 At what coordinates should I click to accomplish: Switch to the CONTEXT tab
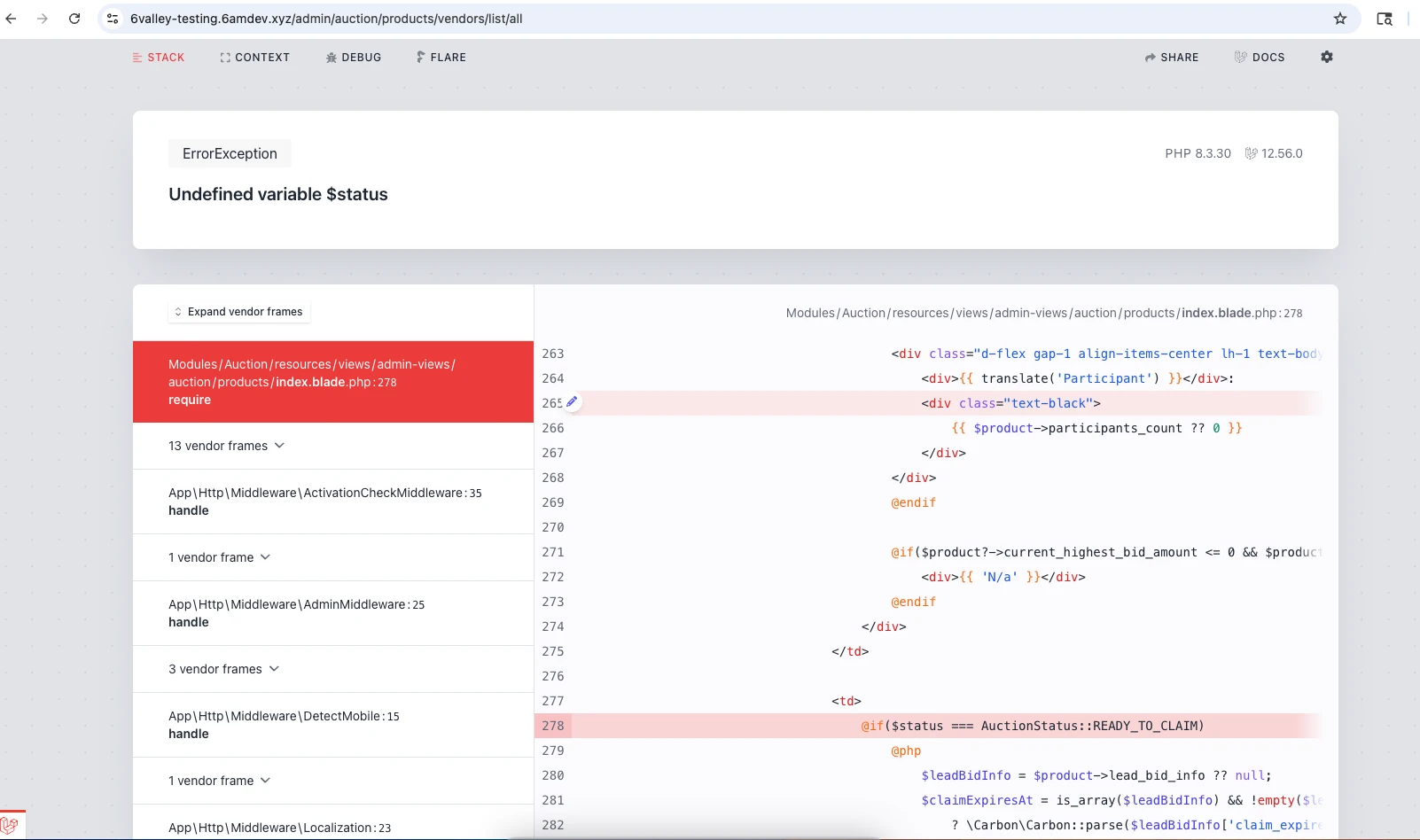tap(255, 58)
